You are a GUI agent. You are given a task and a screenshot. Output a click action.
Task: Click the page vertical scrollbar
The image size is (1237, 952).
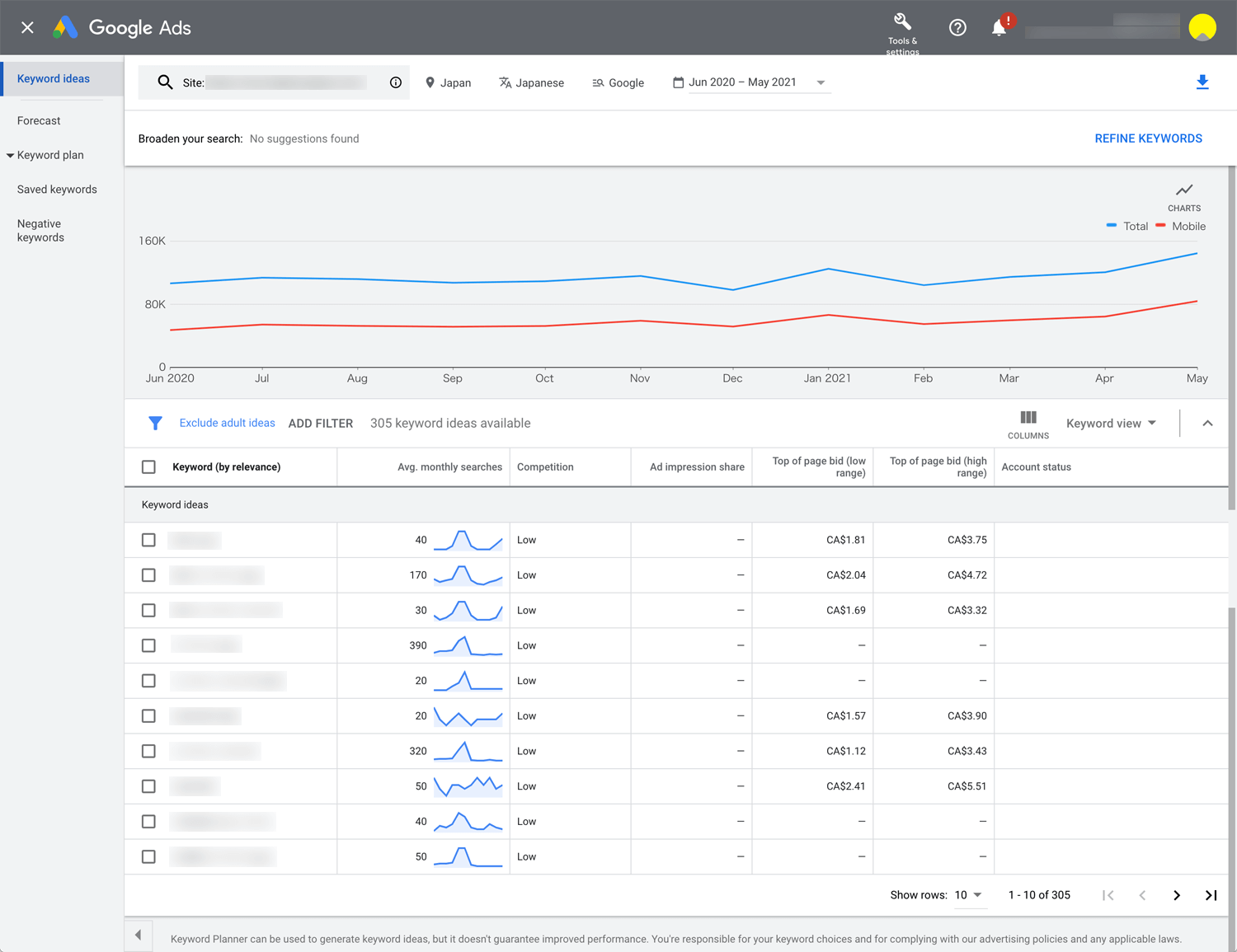[x=1232, y=338]
